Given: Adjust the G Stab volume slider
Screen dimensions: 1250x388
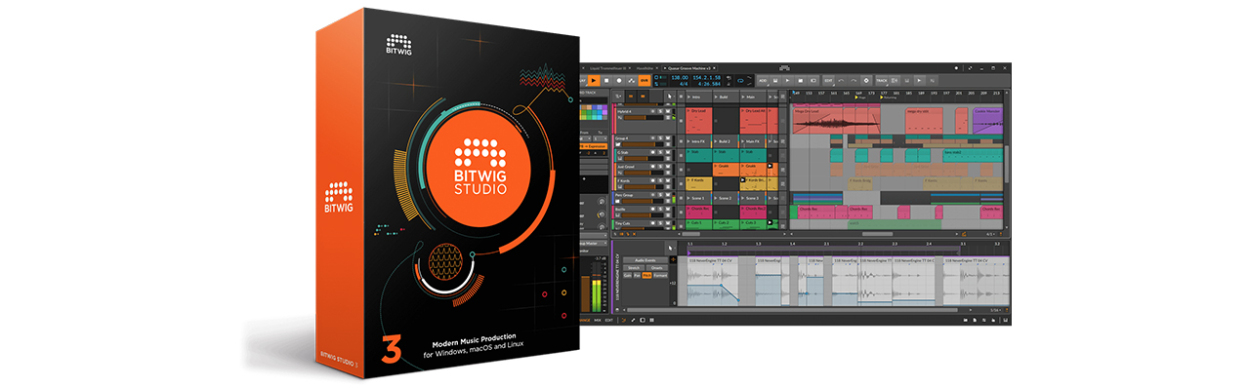Looking at the screenshot, I should tap(643, 159).
